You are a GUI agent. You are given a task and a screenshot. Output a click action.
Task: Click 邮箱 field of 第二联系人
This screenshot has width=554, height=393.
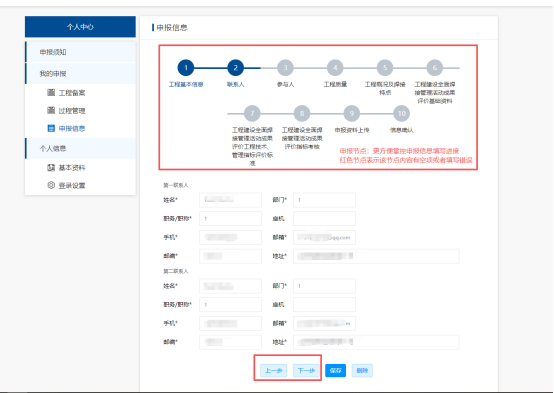pyautogui.click(x=324, y=323)
